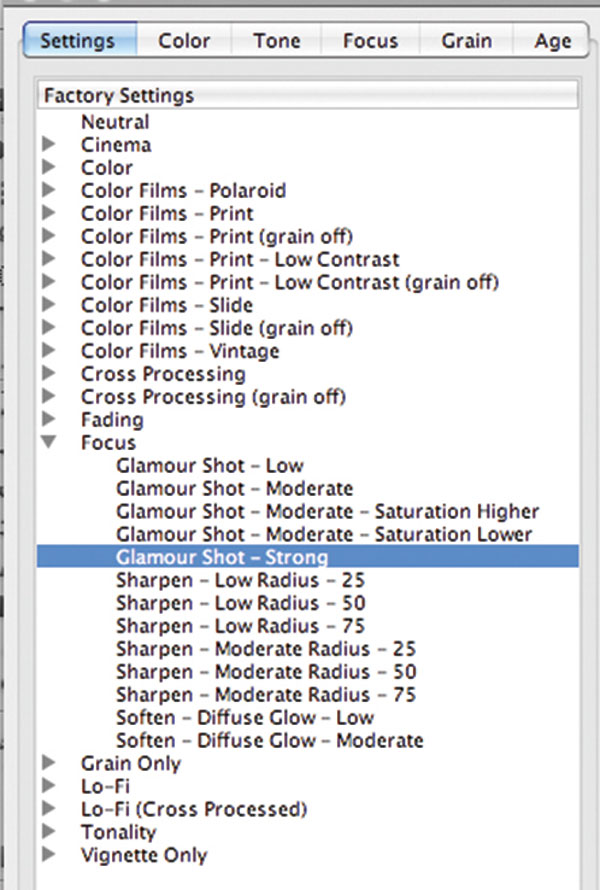Viewport: 600px width, 890px height.
Task: Open the Age tab
Action: 552,40
